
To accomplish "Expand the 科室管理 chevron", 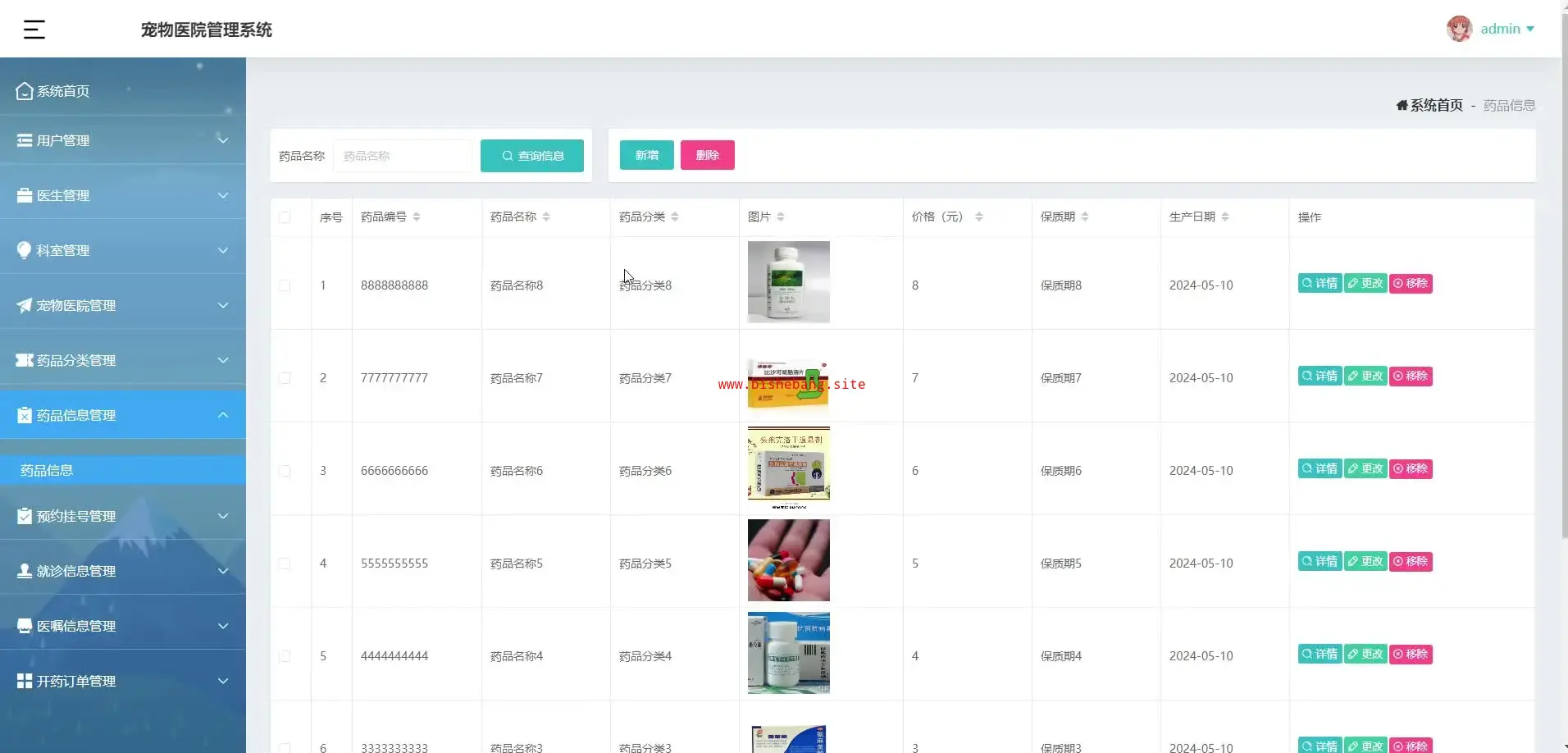I will (223, 250).
